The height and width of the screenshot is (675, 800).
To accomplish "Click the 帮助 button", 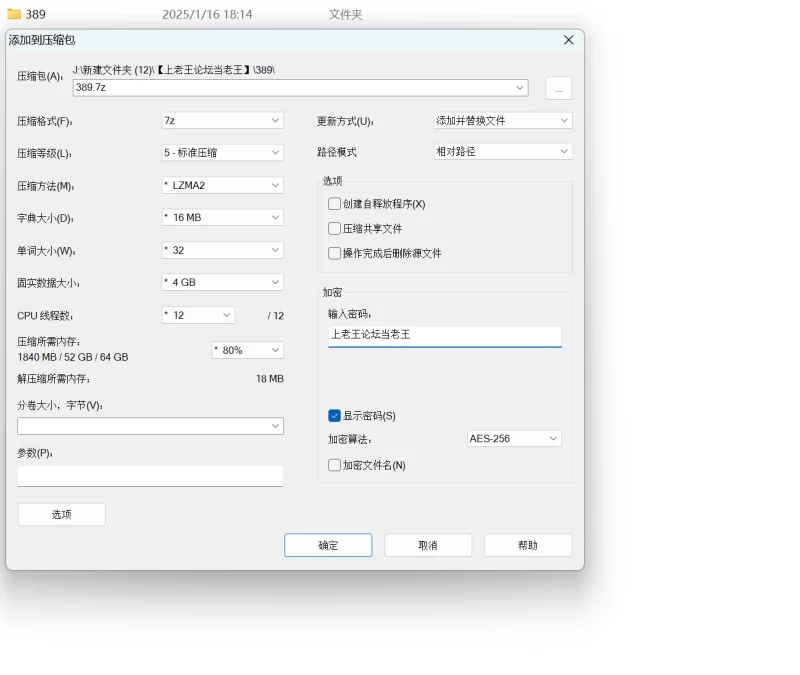I will 528,545.
